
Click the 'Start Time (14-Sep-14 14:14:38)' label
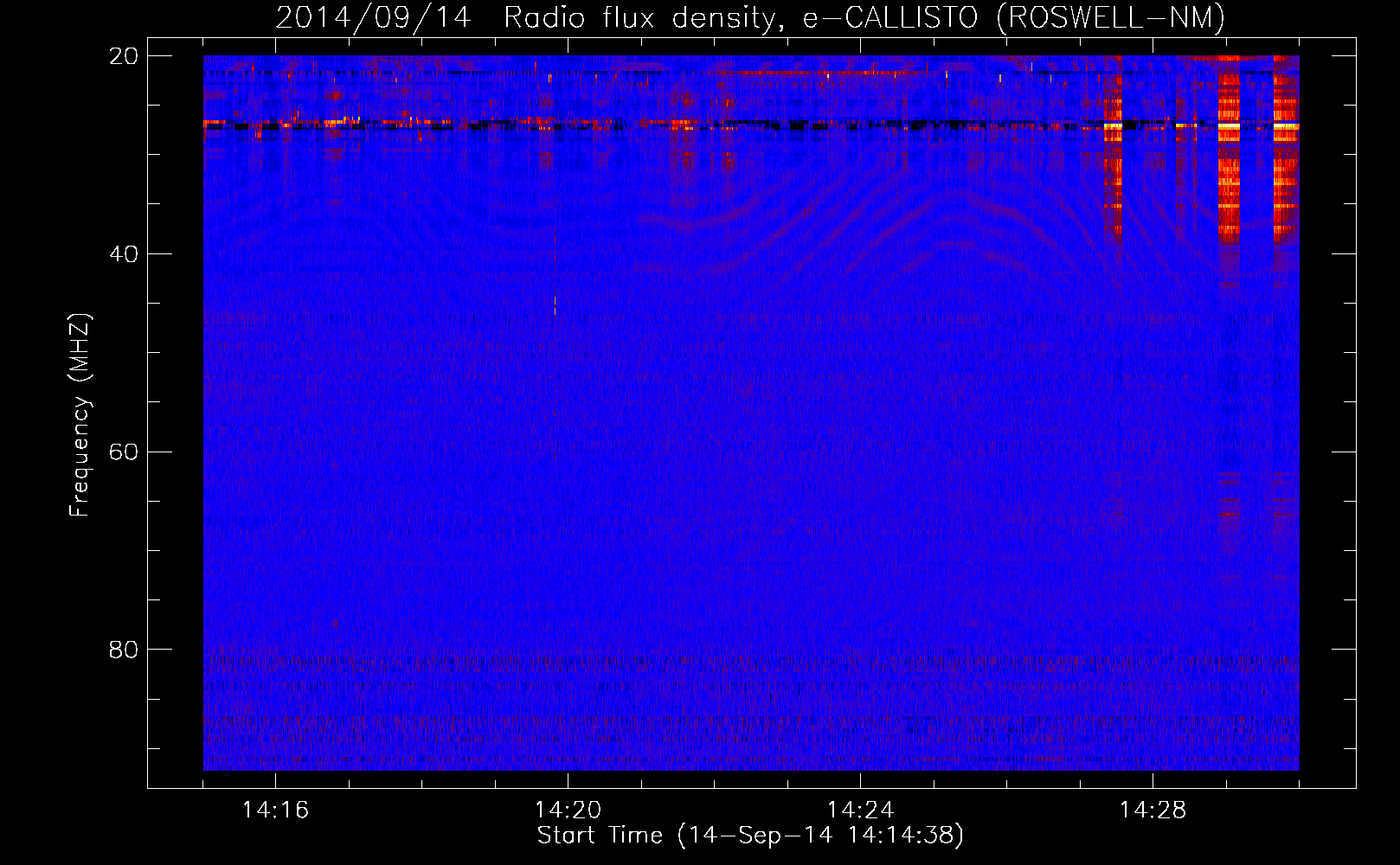click(750, 836)
